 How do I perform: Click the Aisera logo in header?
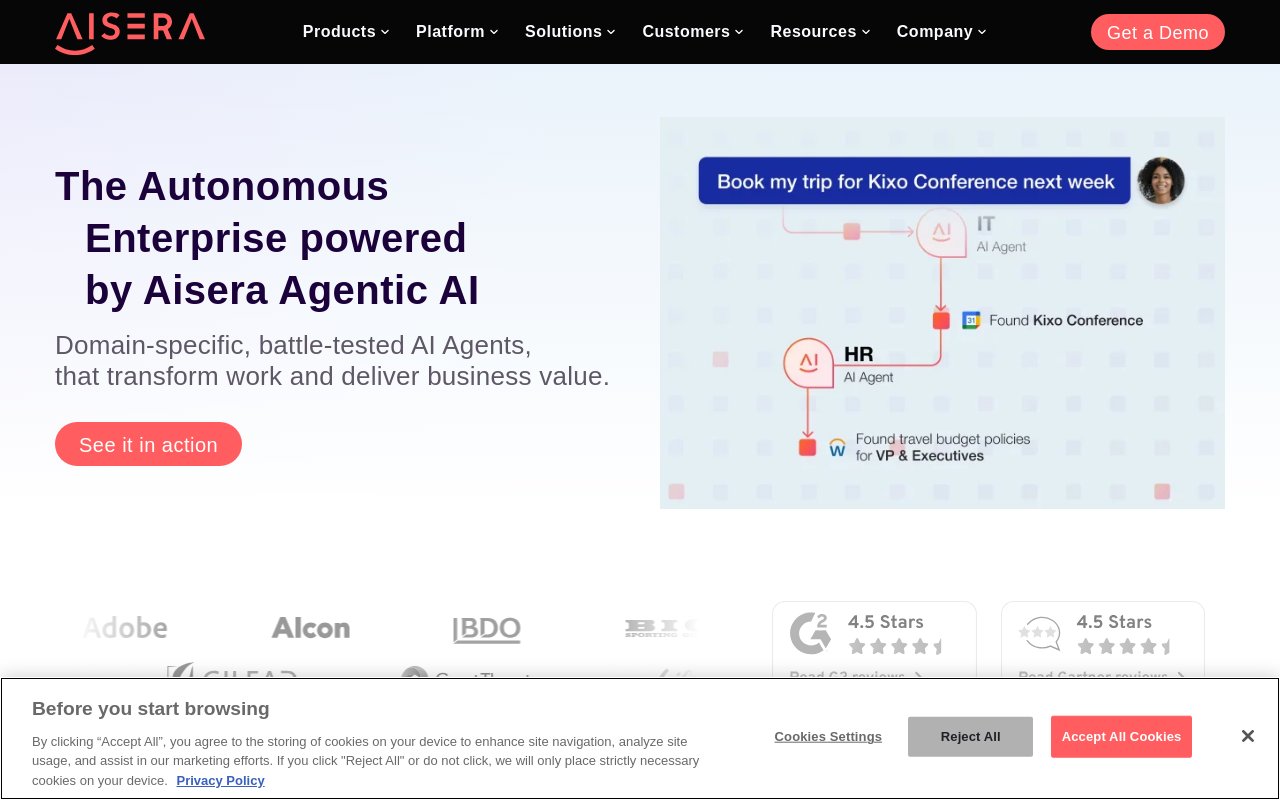pos(130,32)
